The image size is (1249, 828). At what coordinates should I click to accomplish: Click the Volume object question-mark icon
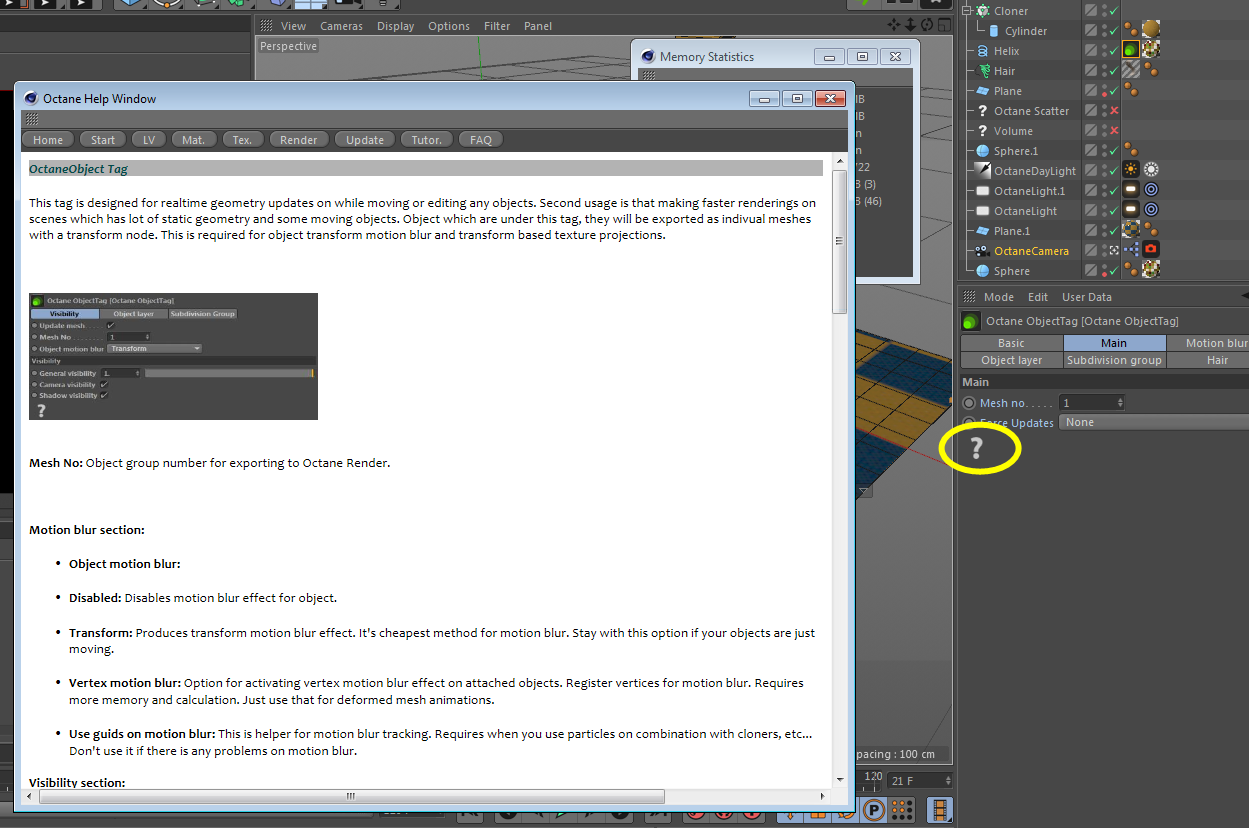pos(983,131)
